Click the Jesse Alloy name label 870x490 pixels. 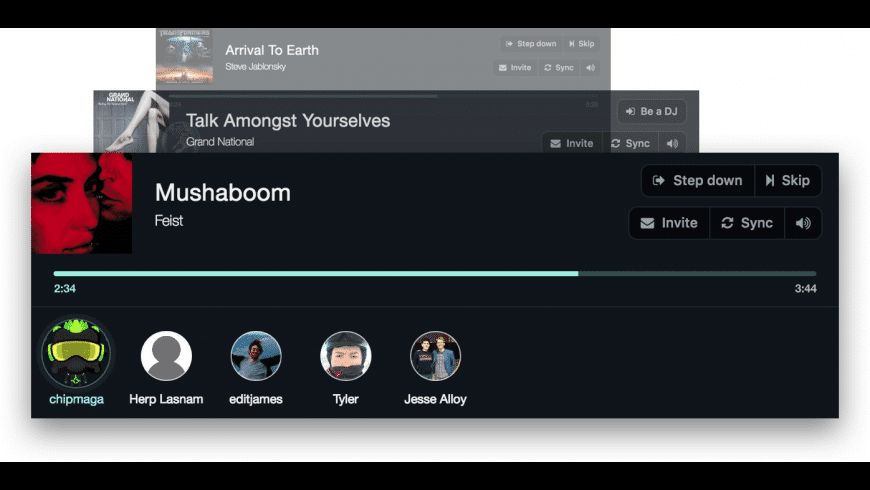435,399
